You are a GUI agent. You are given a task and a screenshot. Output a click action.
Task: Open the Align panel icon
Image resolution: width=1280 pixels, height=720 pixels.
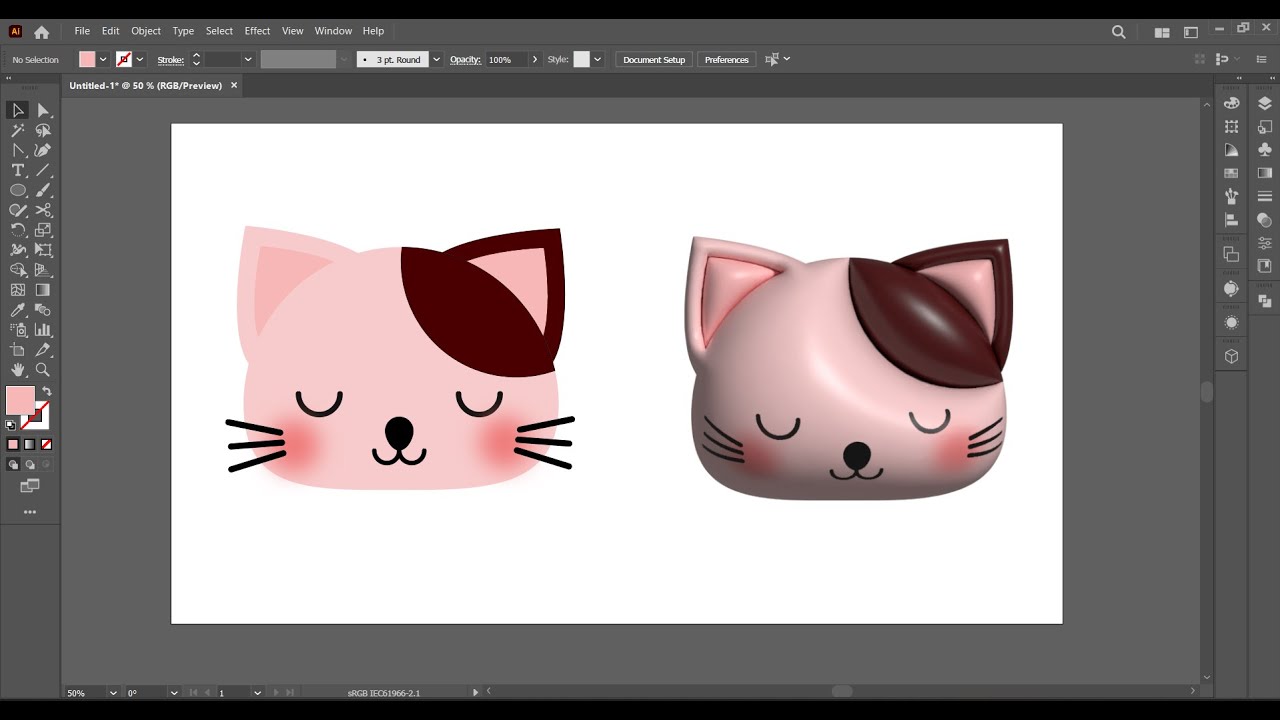[1232, 220]
